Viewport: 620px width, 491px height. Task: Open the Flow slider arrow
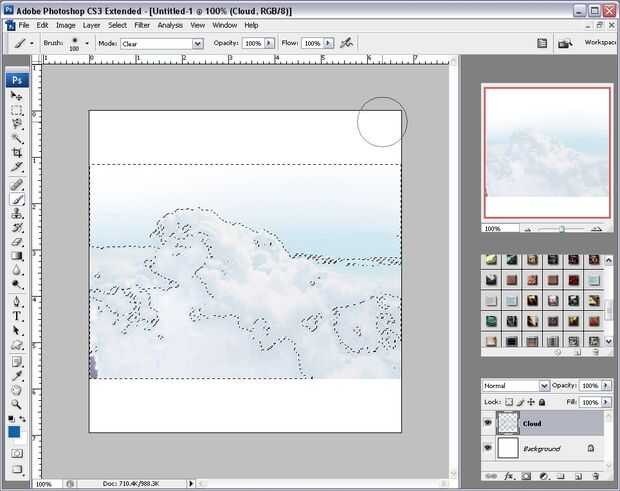328,43
